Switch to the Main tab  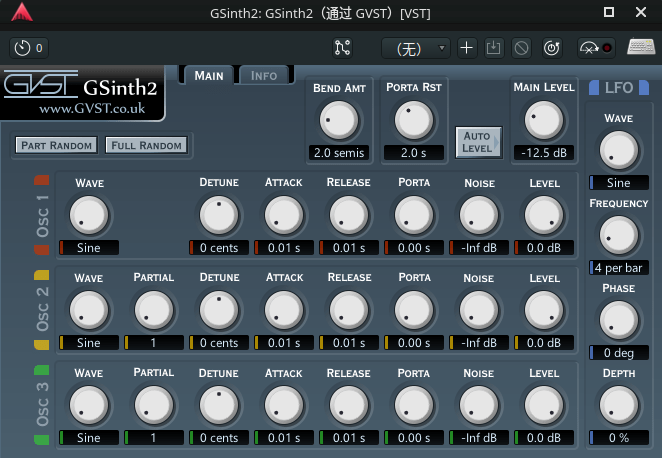[x=209, y=76]
